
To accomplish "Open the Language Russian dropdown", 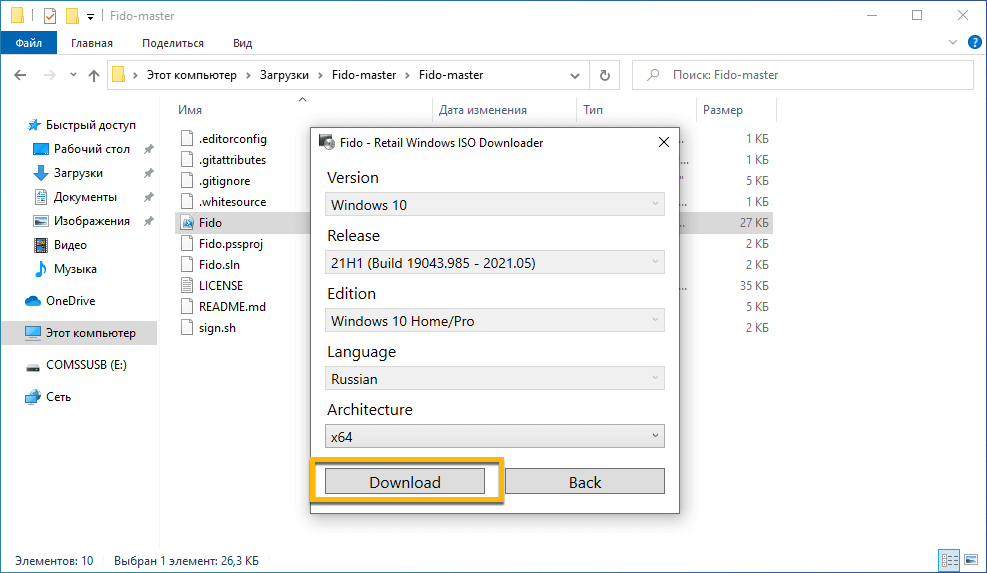I will (x=495, y=378).
